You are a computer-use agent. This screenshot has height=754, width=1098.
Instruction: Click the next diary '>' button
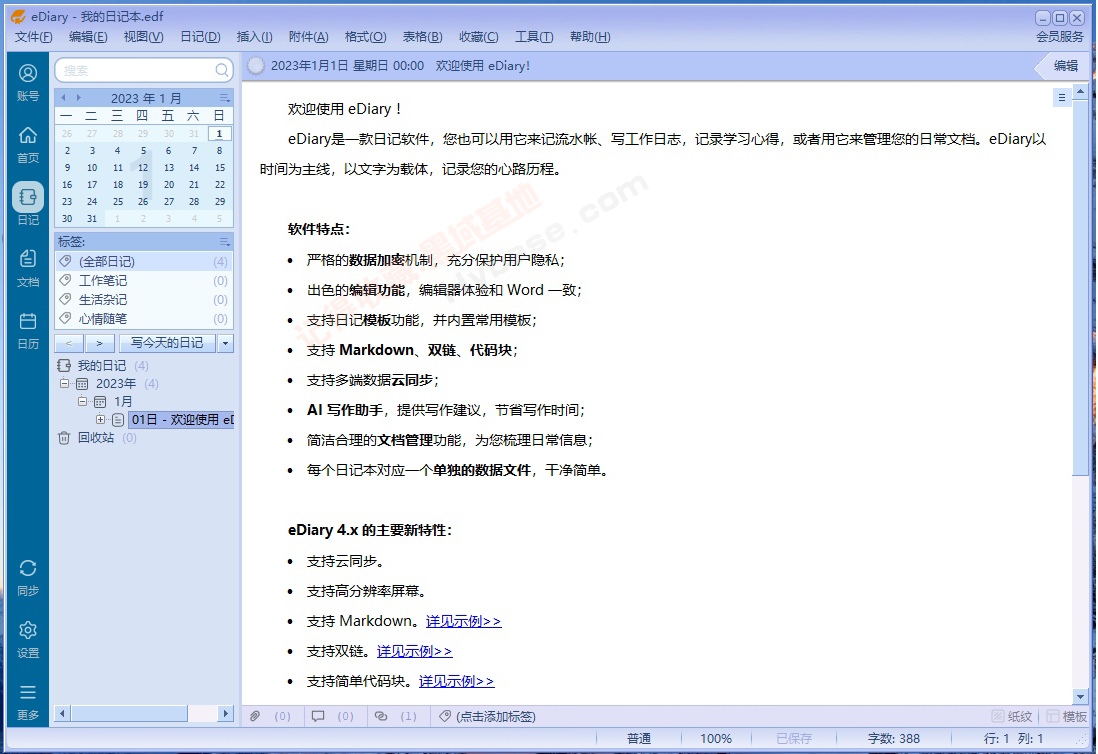tap(99, 343)
